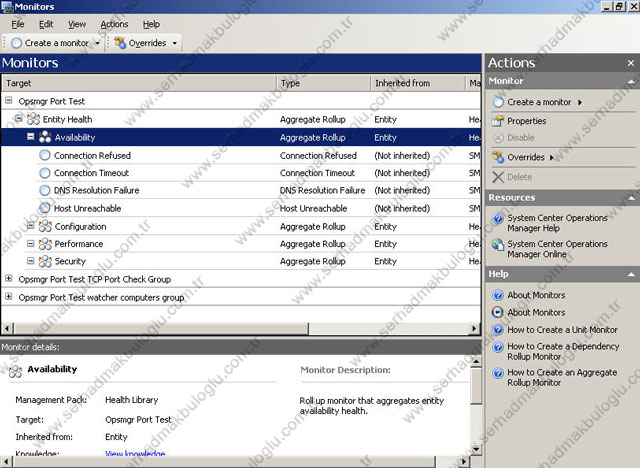
Task: Click the Properties icon in Actions pane
Action: tap(498, 121)
